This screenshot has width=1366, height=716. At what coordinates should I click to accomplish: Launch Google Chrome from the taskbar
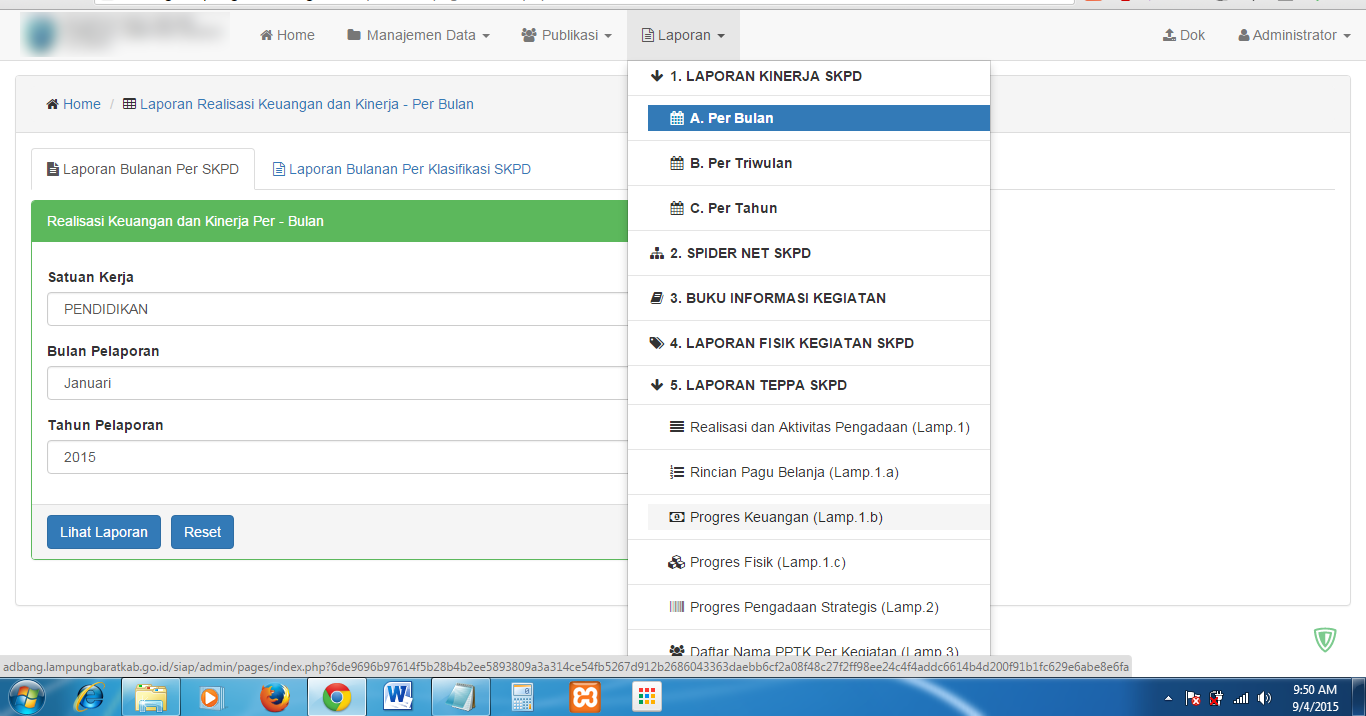coord(336,697)
